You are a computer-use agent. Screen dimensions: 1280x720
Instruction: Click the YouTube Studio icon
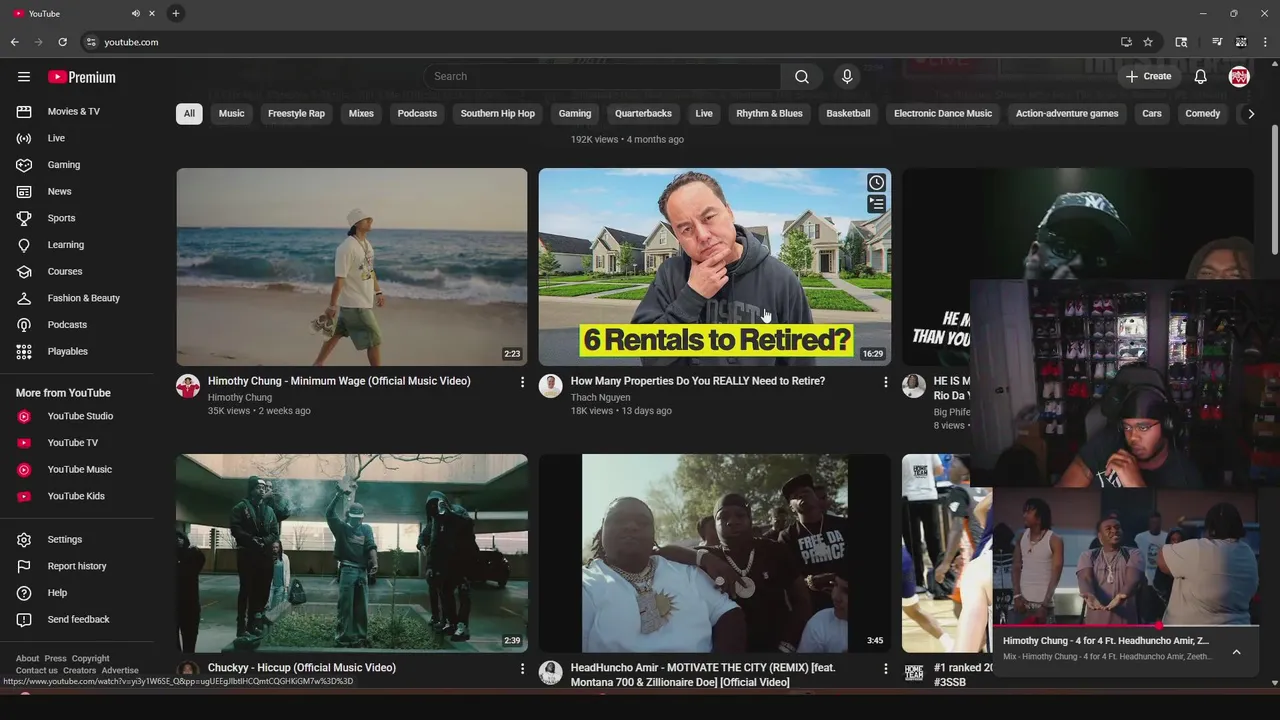point(24,416)
